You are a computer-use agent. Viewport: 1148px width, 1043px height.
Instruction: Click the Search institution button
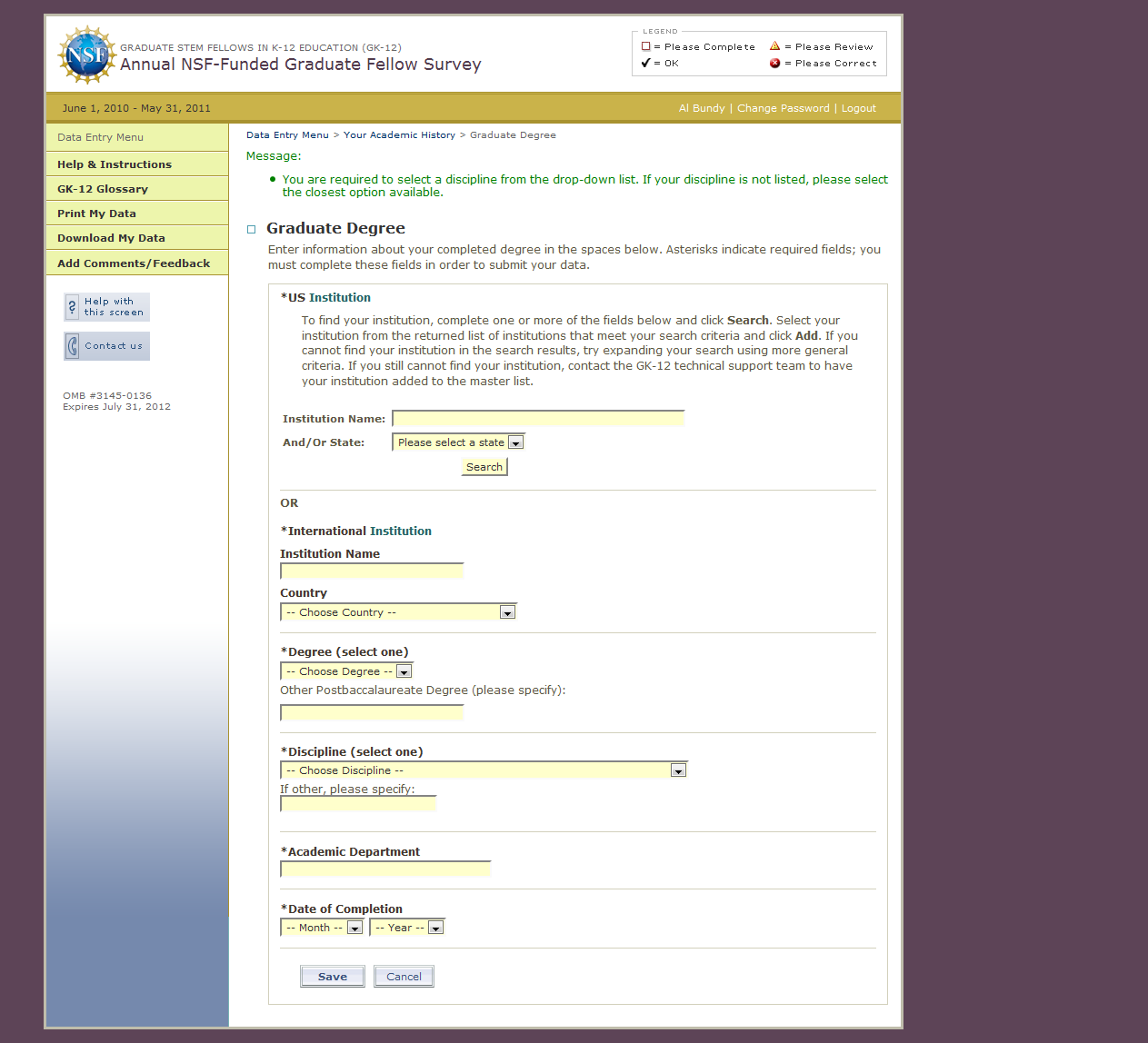[x=484, y=467]
